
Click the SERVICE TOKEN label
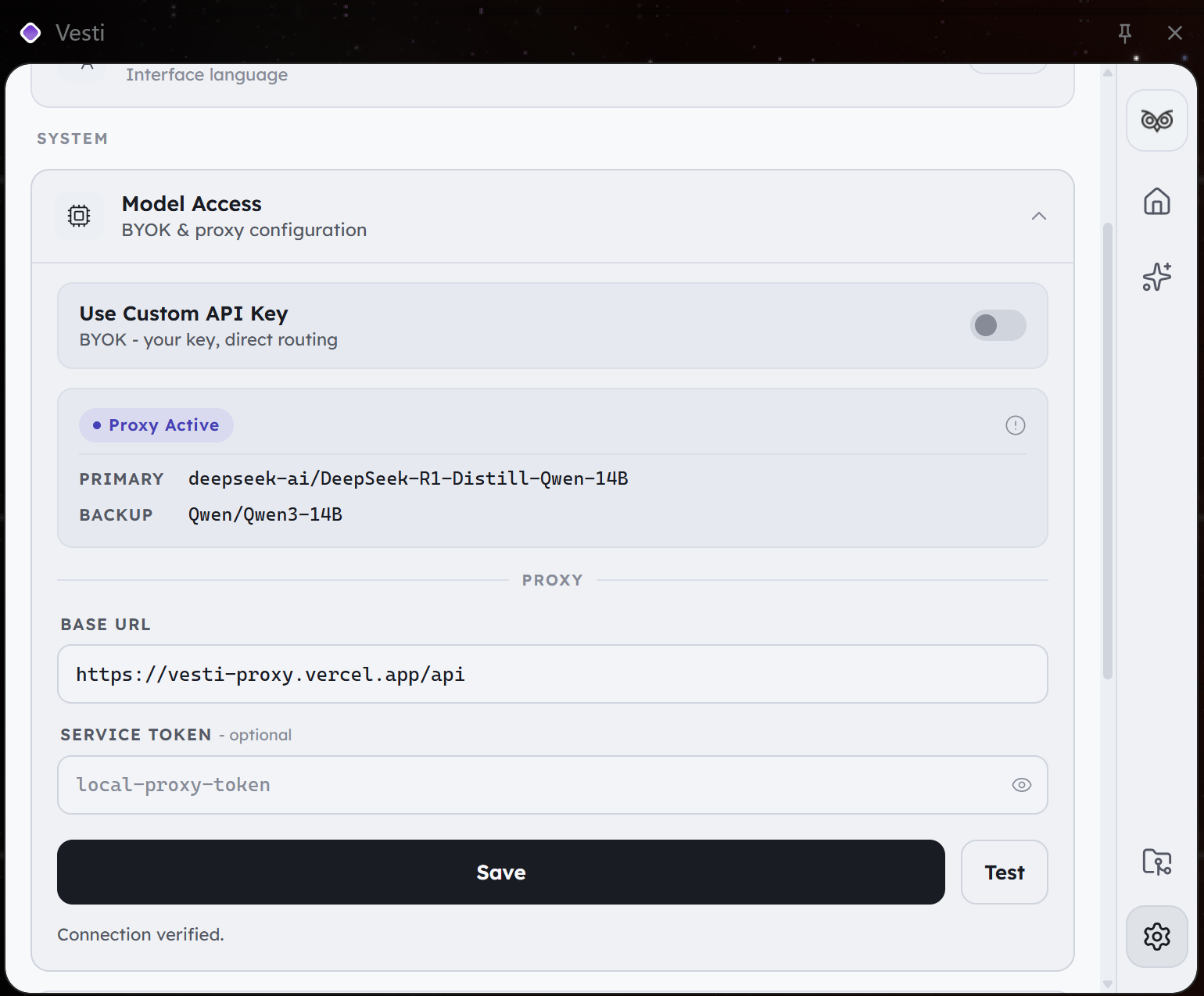(x=136, y=735)
